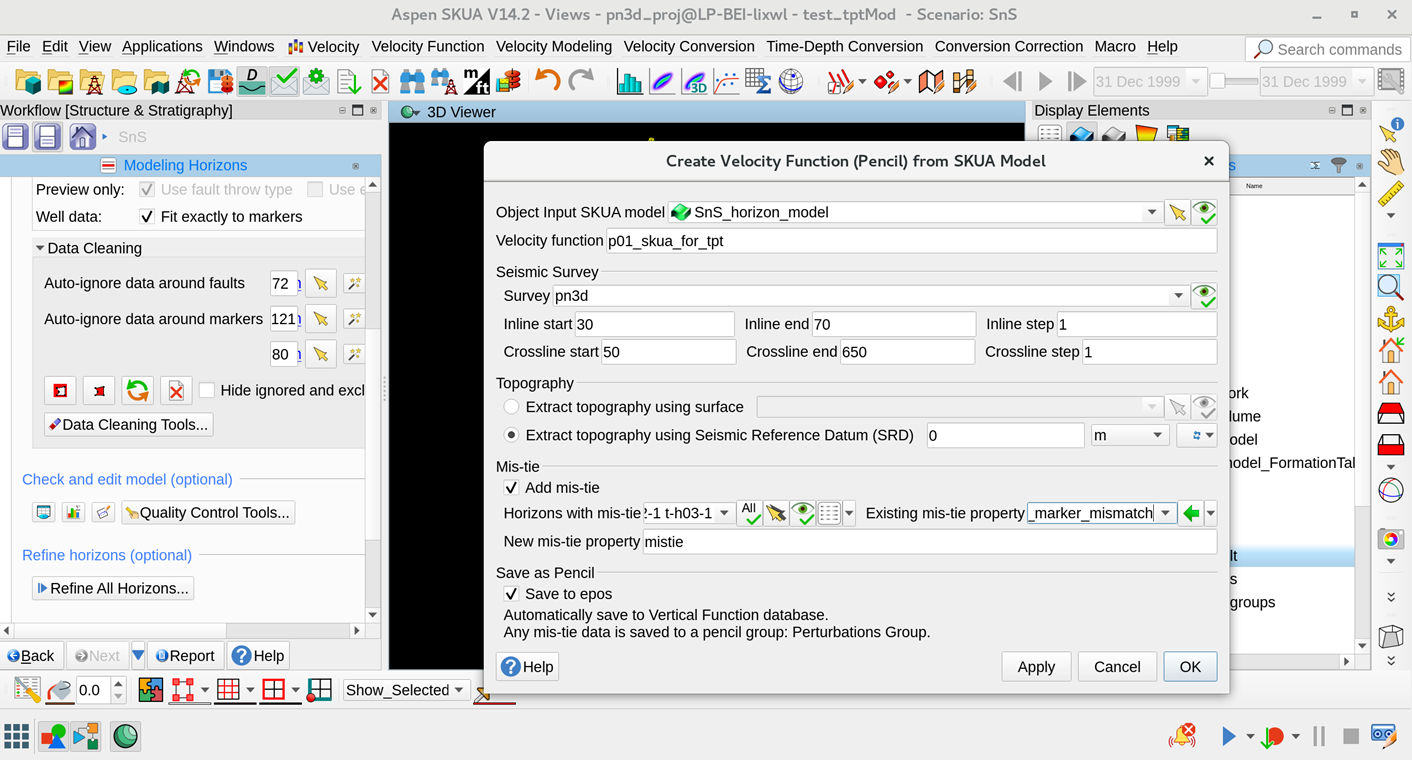Open the Survey pn3d dropdown

coord(1179,296)
